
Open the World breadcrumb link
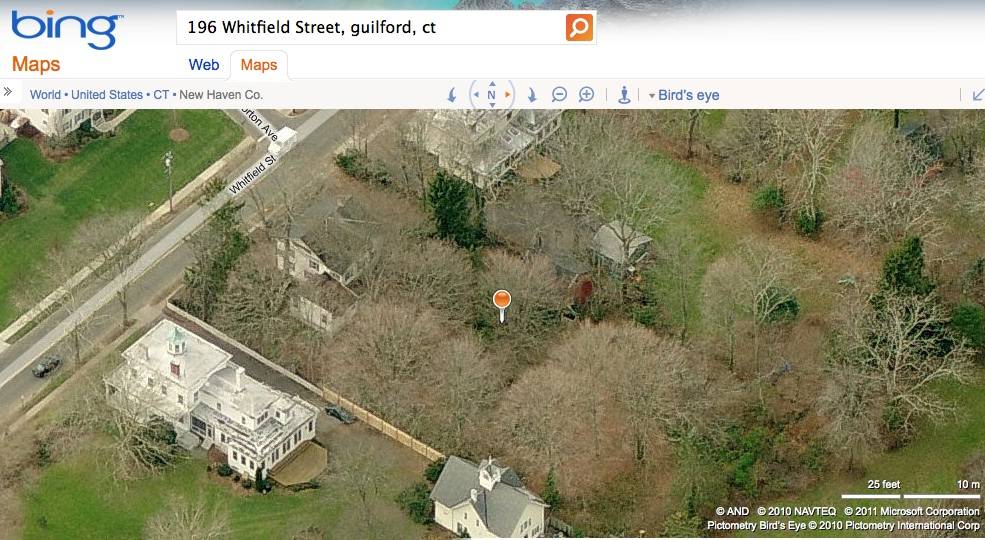[45, 95]
